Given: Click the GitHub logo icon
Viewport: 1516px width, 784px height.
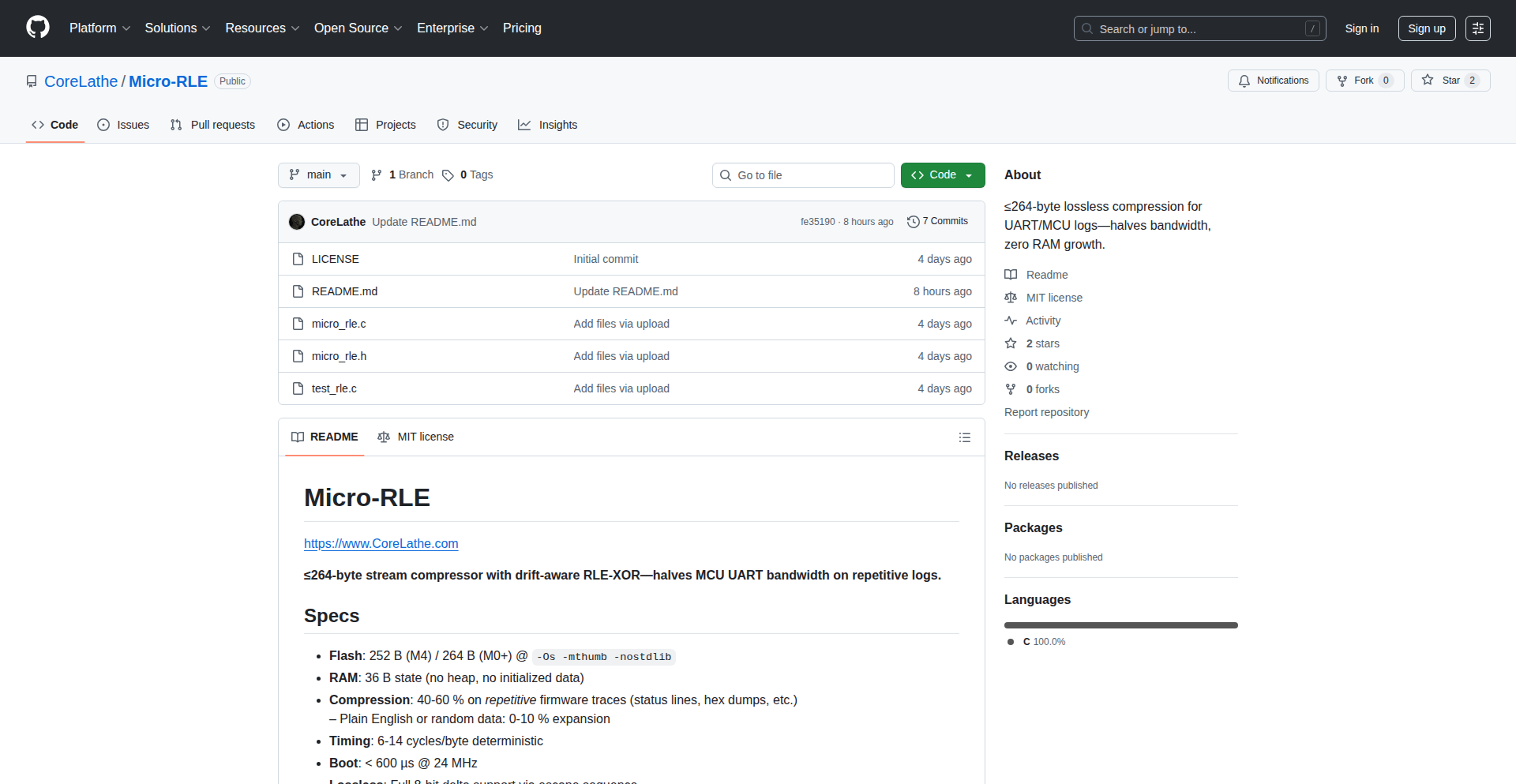Looking at the screenshot, I should [37, 28].
